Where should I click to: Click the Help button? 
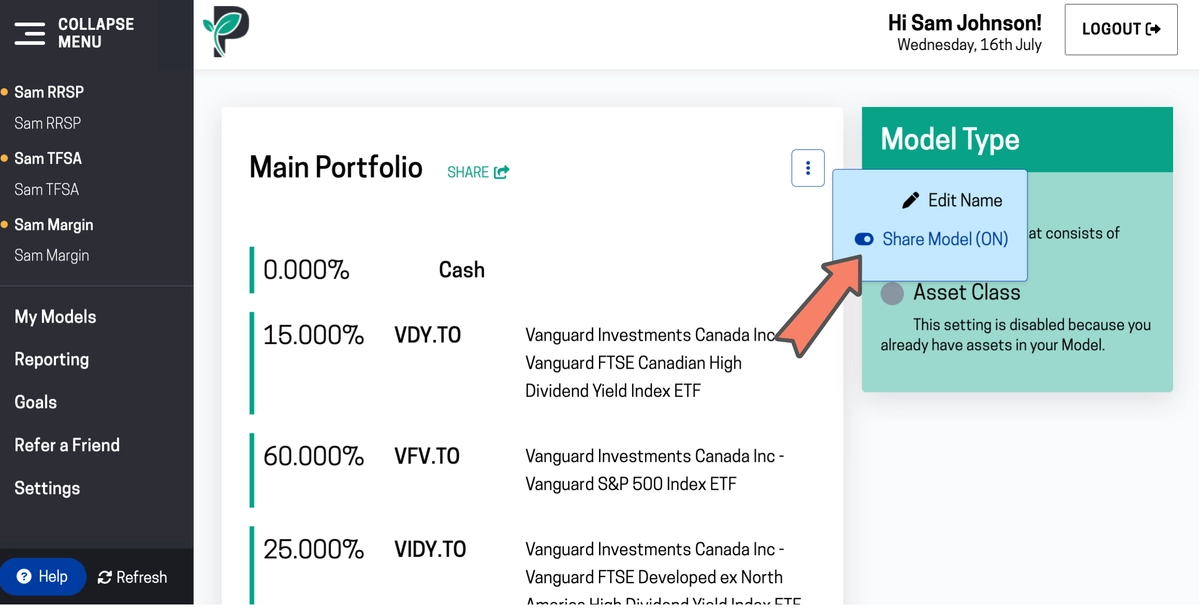pos(43,577)
